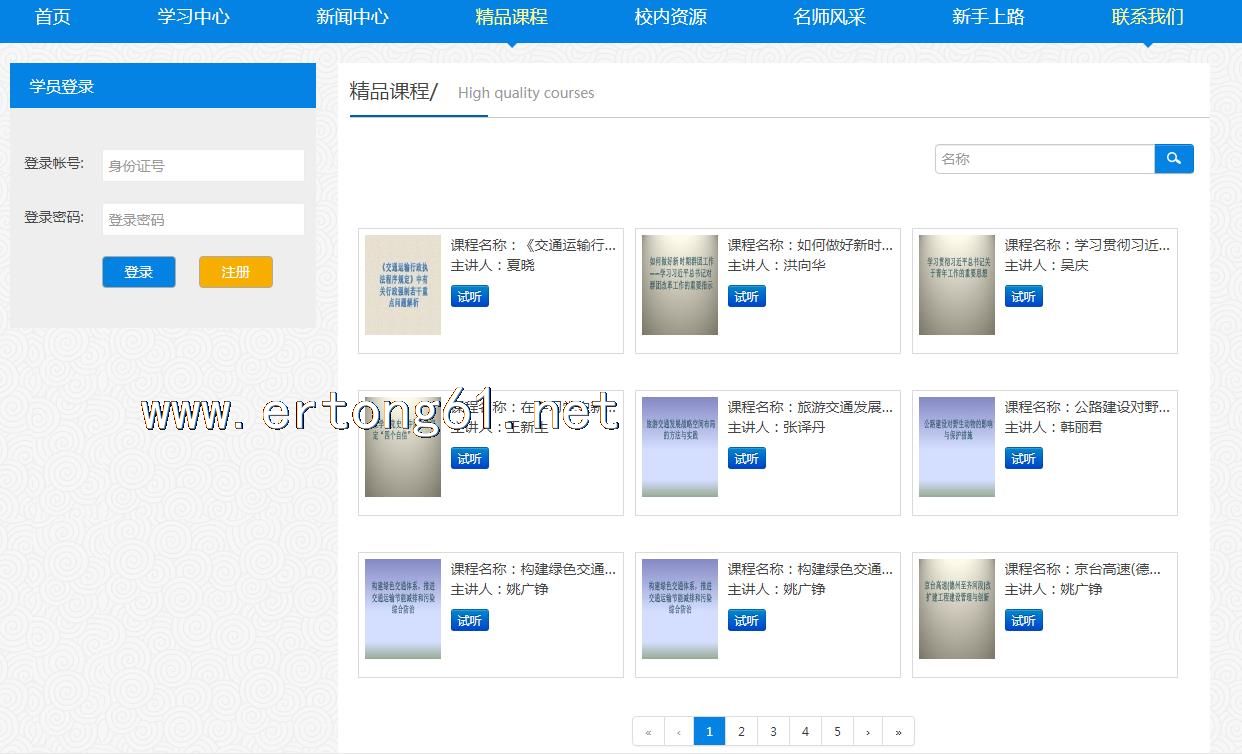Open 校内资源 navigation item

click(670, 17)
